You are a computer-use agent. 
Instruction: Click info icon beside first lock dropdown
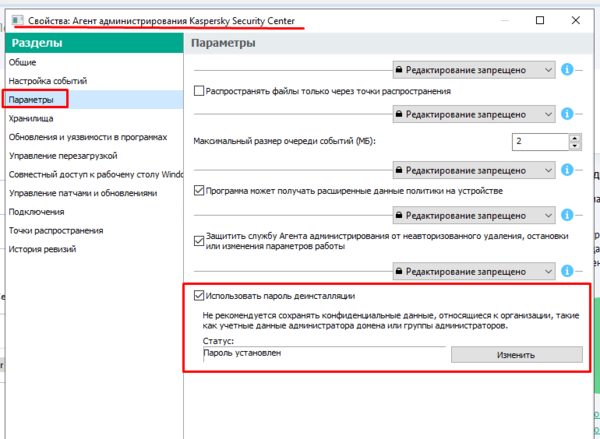pyautogui.click(x=567, y=70)
